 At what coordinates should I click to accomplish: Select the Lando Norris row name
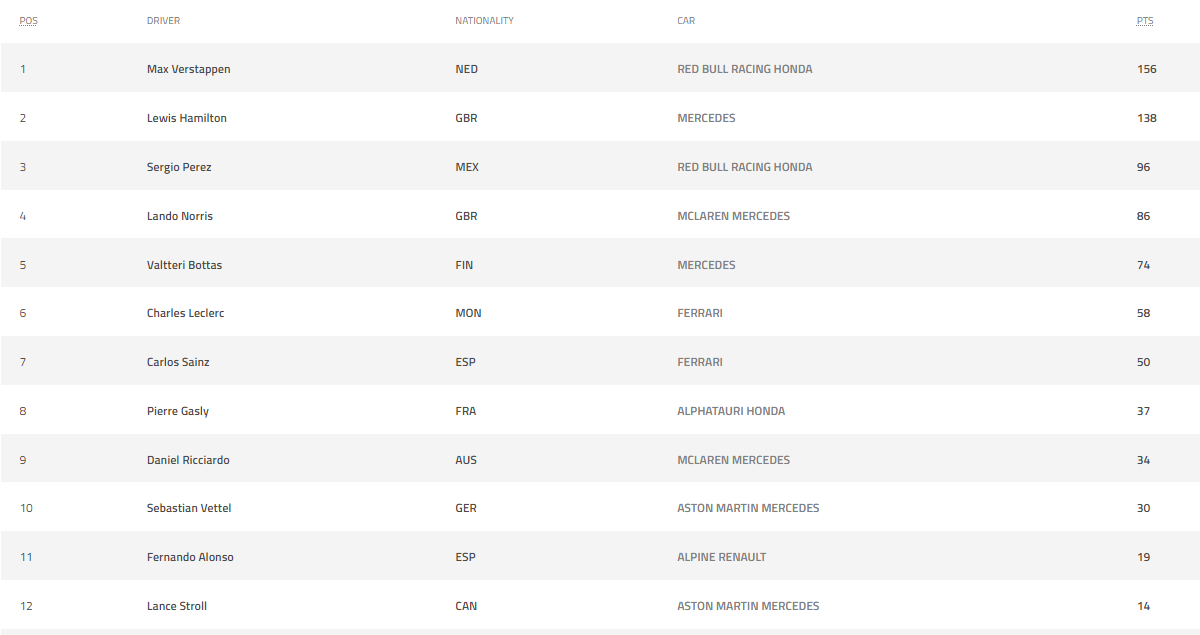(180, 216)
